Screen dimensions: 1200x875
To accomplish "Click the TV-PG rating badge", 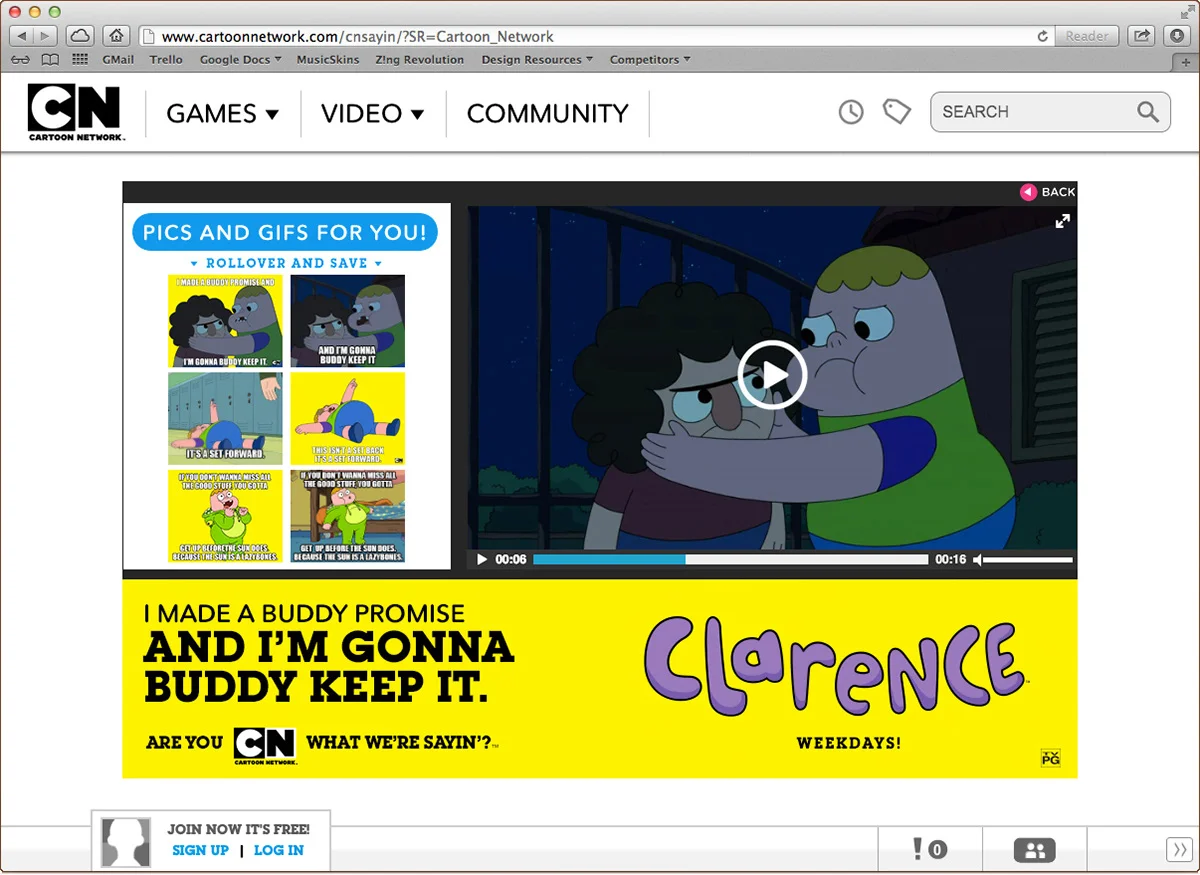I will (1050, 757).
